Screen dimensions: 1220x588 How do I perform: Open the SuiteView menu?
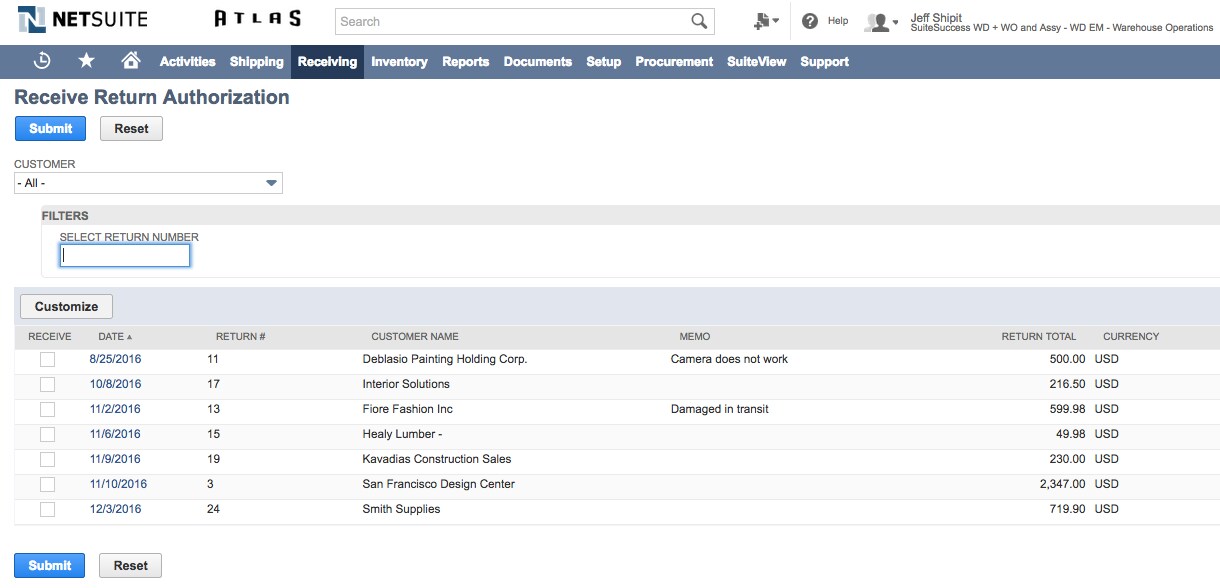[757, 61]
